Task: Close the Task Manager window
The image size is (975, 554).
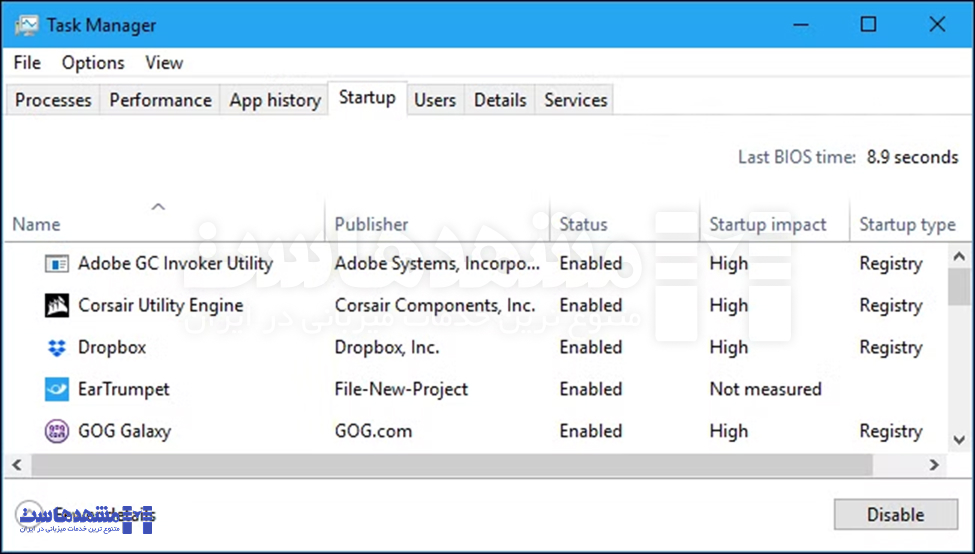Action: (936, 25)
